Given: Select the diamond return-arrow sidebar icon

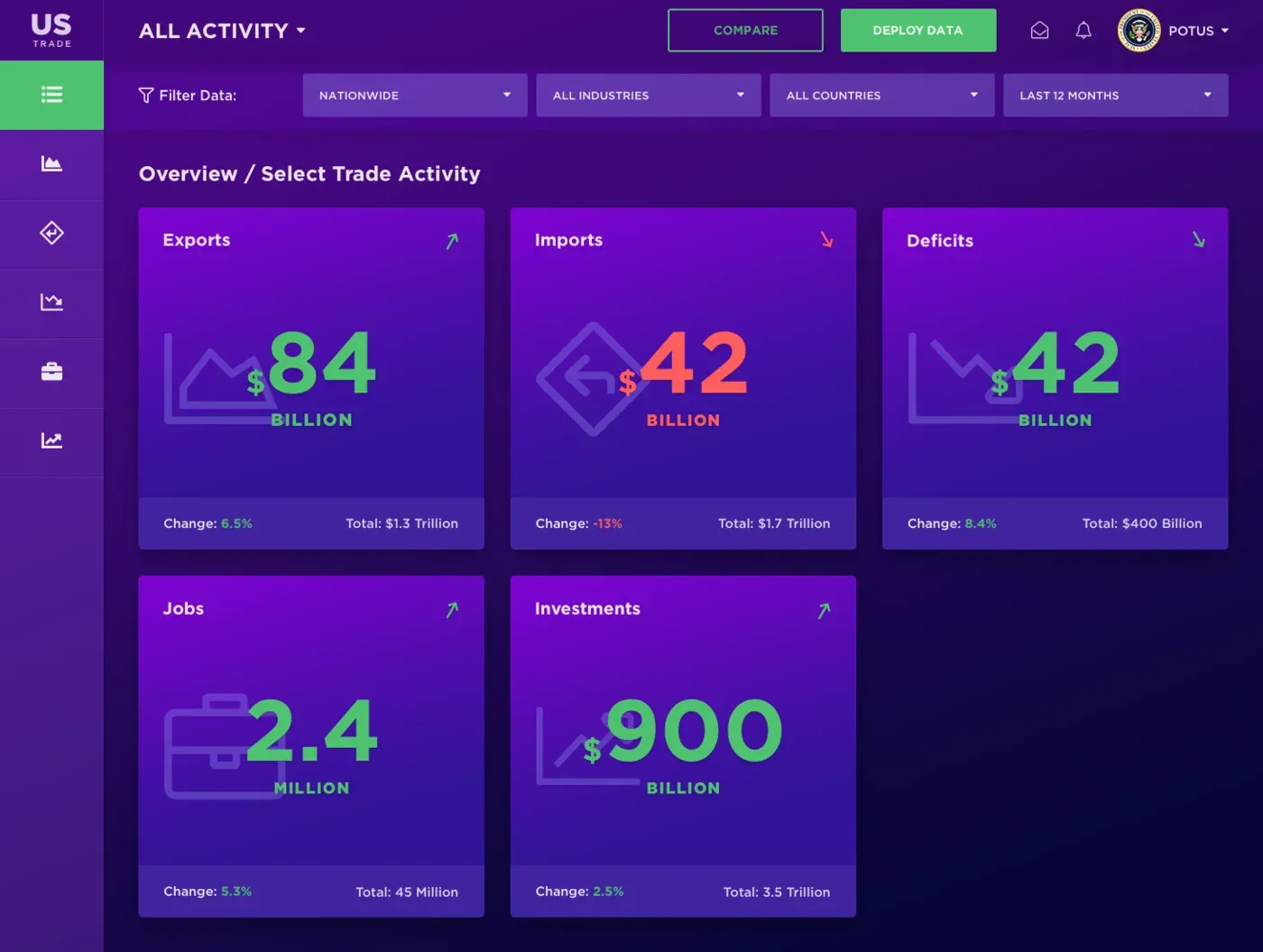Looking at the screenshot, I should point(51,233).
